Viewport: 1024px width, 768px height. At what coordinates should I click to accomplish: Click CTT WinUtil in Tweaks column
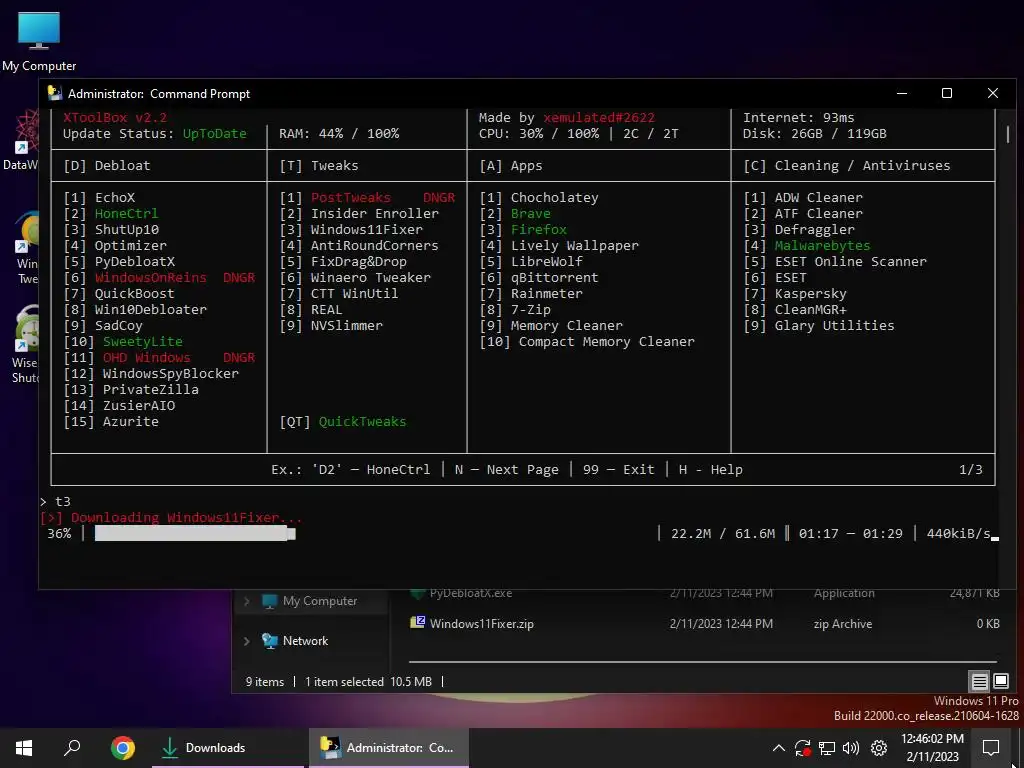tap(355, 293)
